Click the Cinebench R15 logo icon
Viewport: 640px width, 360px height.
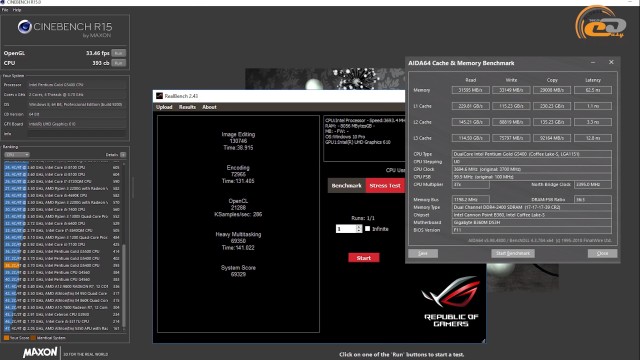(x=24, y=27)
